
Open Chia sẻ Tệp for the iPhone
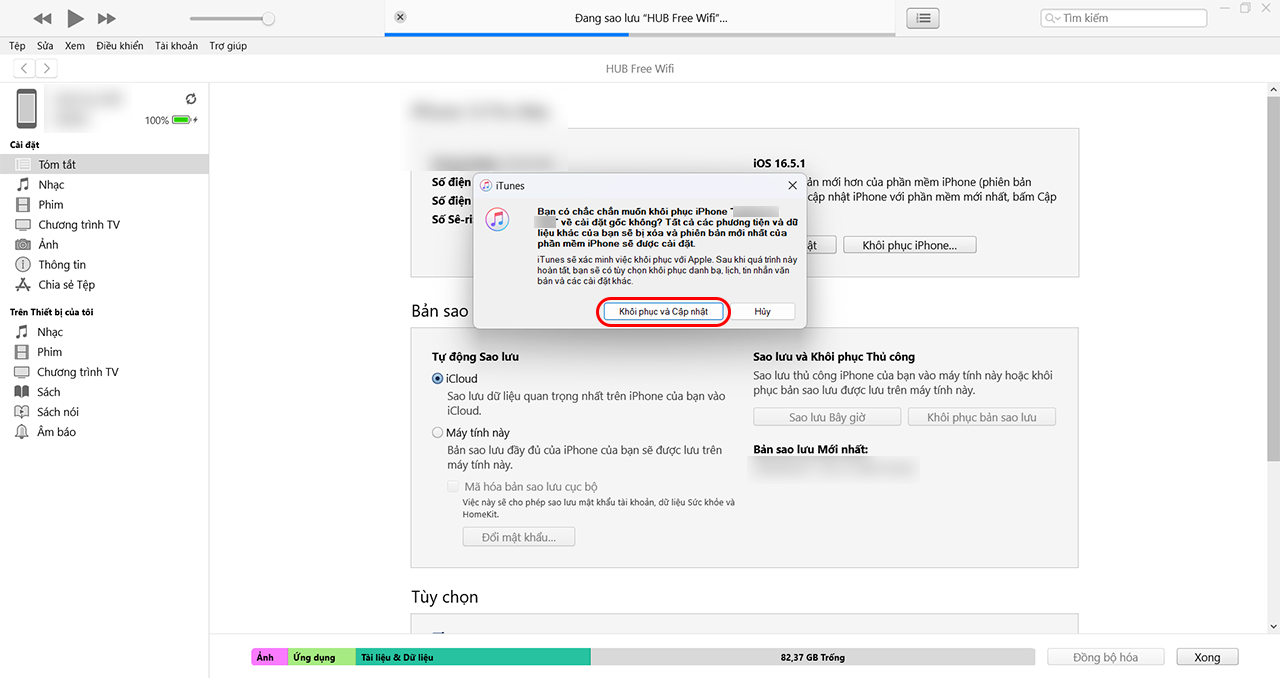coord(67,285)
